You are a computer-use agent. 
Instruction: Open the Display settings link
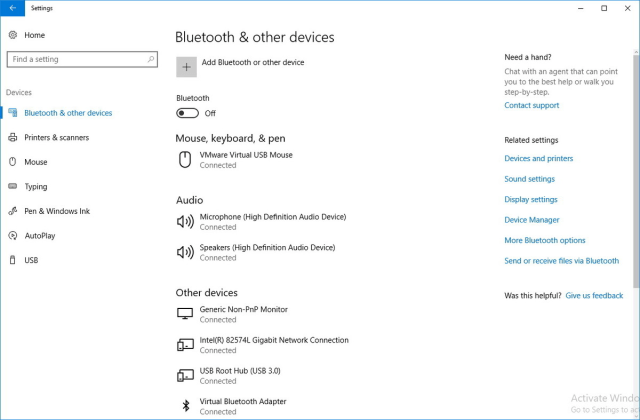(531, 199)
